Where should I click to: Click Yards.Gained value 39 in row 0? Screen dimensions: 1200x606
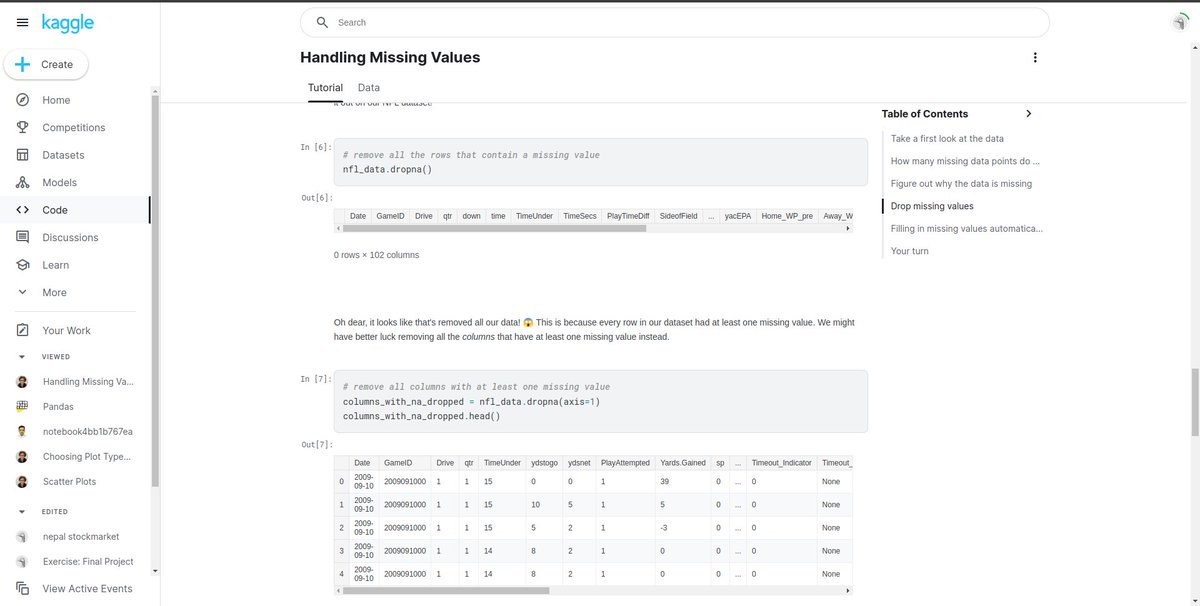[x=665, y=482]
